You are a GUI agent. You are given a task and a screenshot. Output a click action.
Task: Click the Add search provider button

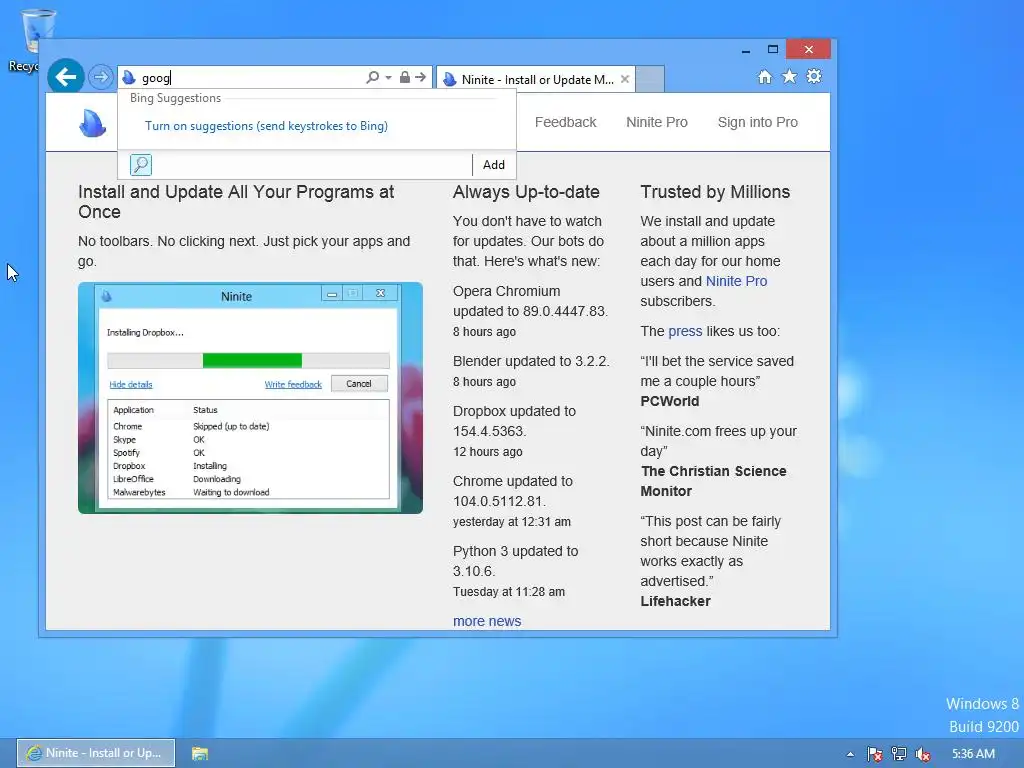(494, 165)
